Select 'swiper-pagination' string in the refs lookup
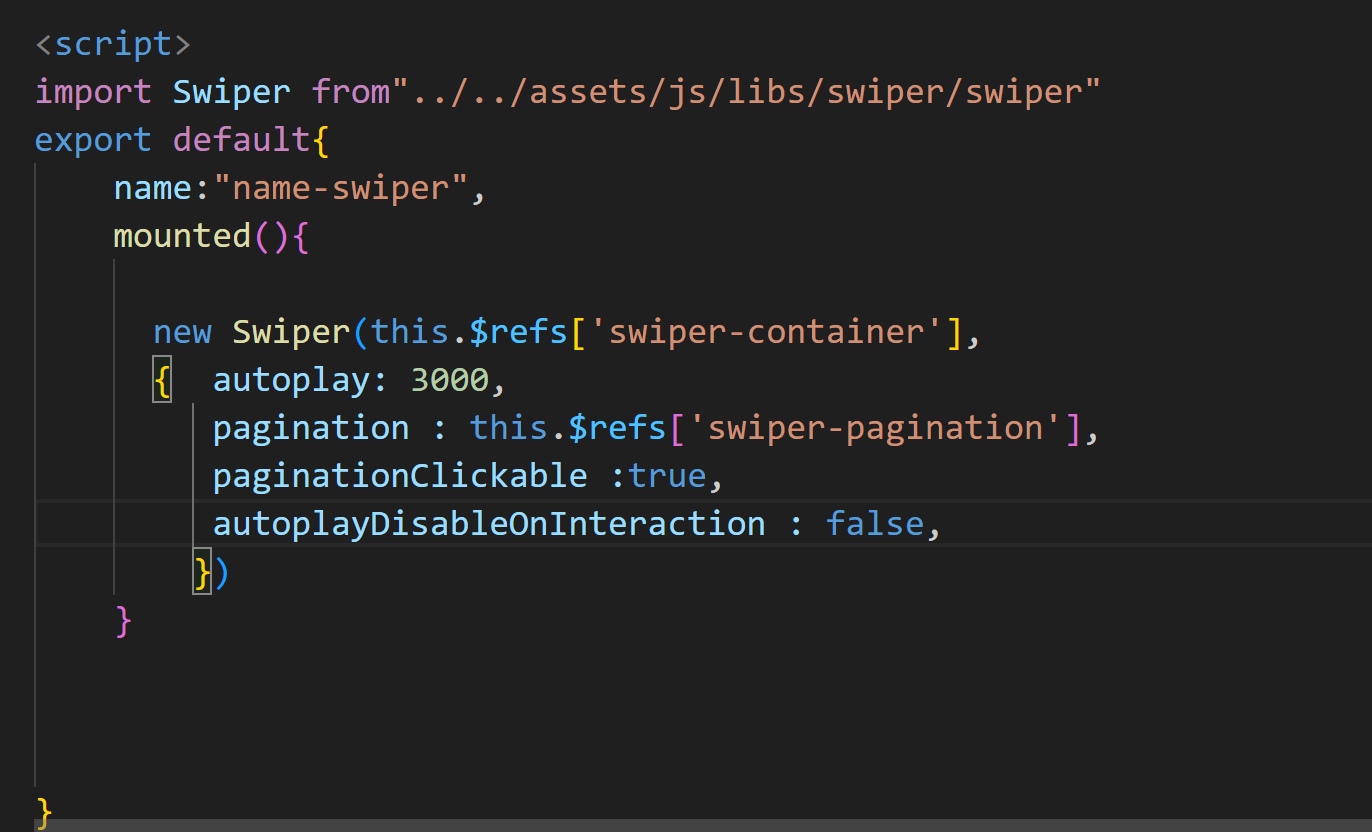1372x832 pixels. (x=890, y=427)
